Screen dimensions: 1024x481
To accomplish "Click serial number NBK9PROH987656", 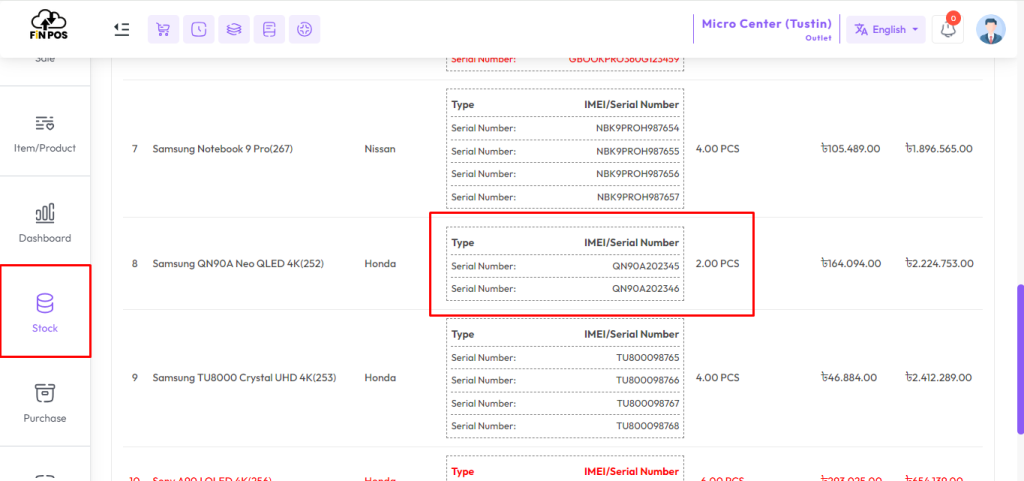I will point(637,174).
